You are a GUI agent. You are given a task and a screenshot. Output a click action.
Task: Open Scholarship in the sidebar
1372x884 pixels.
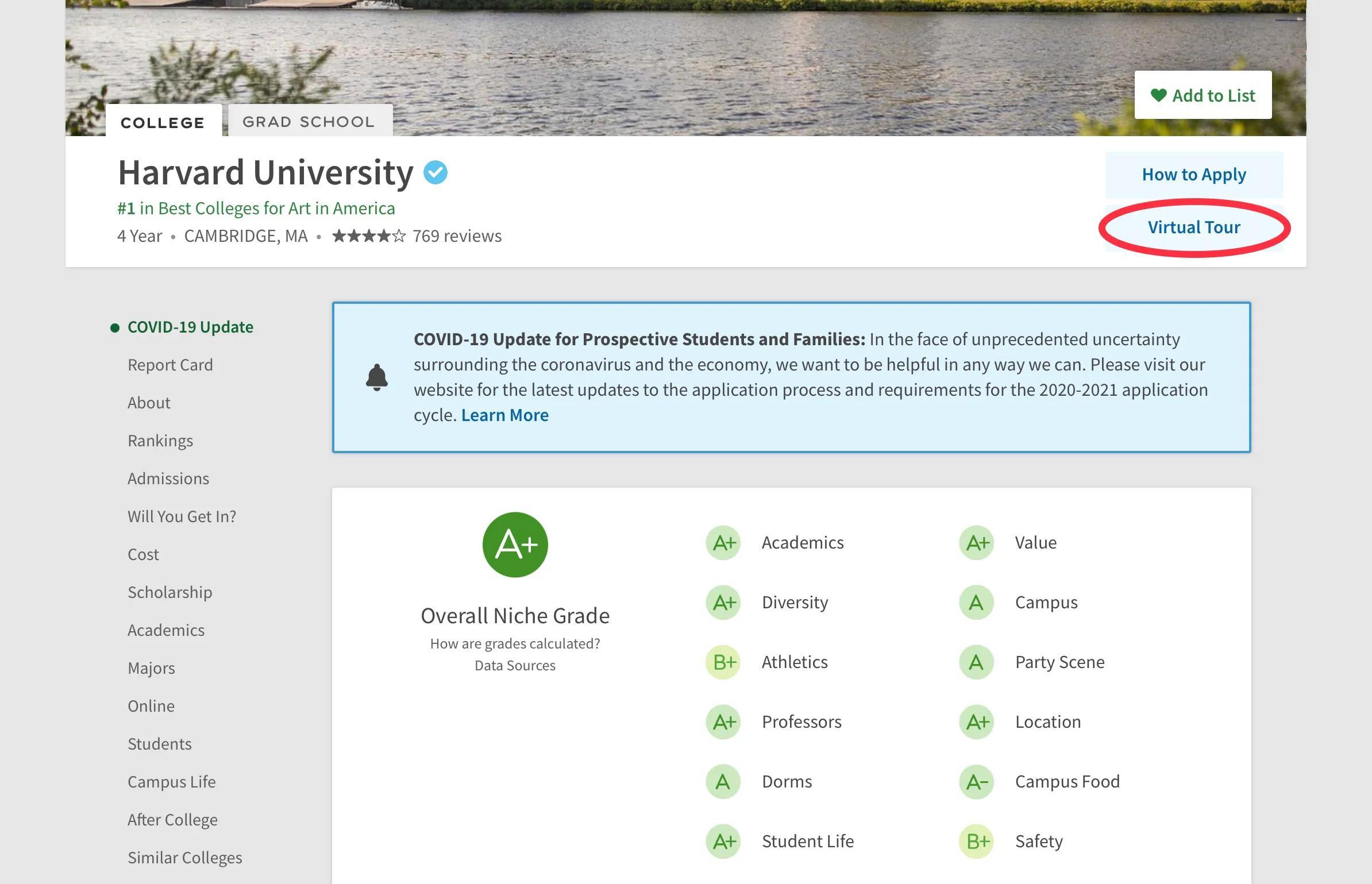click(x=169, y=592)
